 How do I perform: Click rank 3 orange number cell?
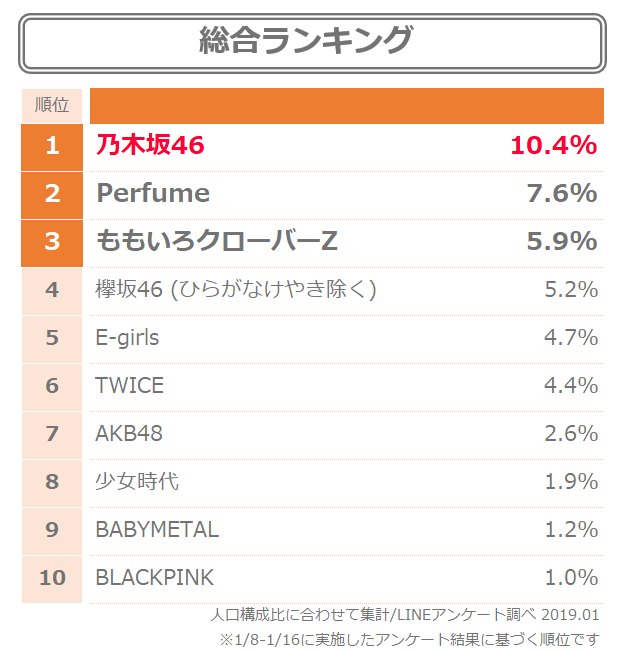[52, 243]
